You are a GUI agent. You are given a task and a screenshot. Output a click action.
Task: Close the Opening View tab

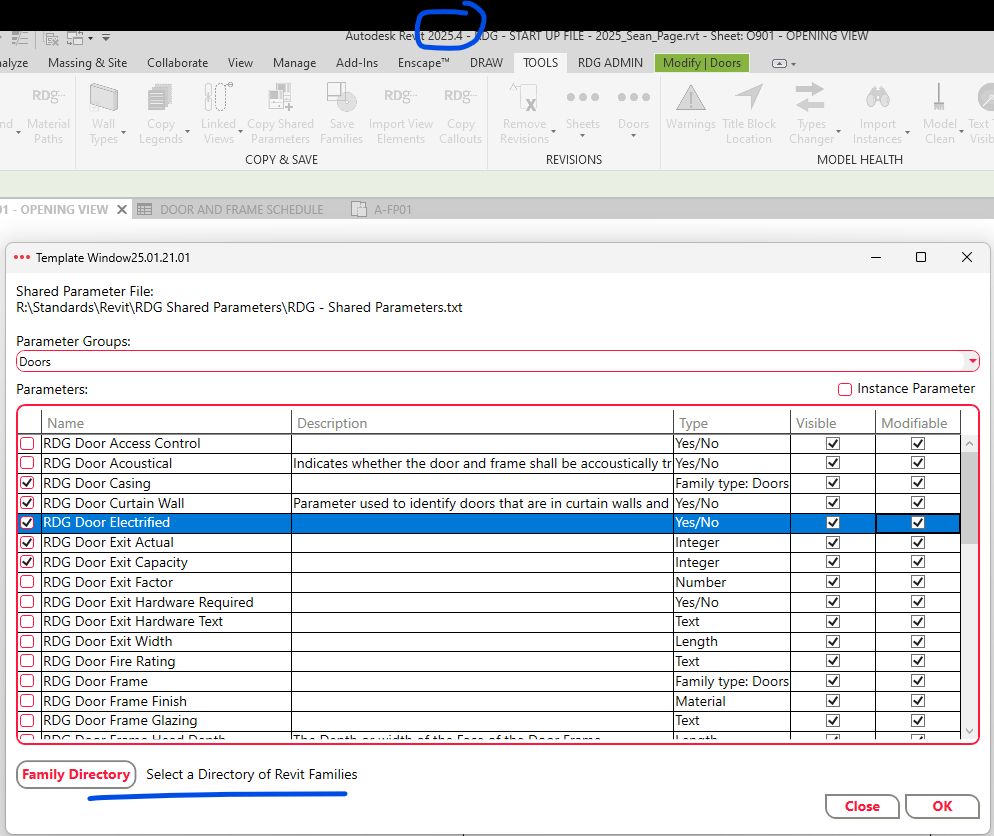coord(122,209)
